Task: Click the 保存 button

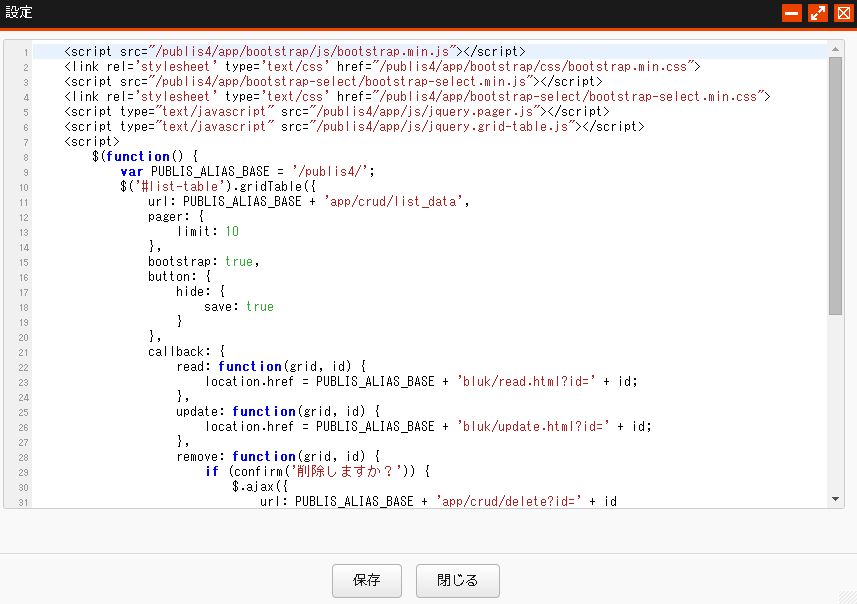Action: 367,580
